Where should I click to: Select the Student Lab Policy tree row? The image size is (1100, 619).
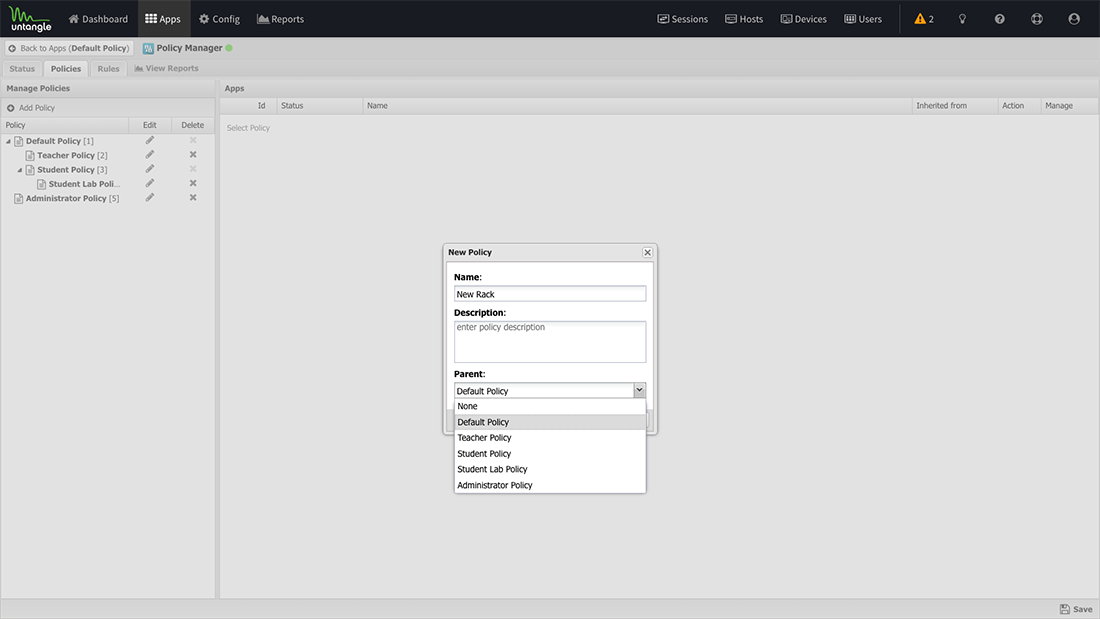(x=84, y=184)
